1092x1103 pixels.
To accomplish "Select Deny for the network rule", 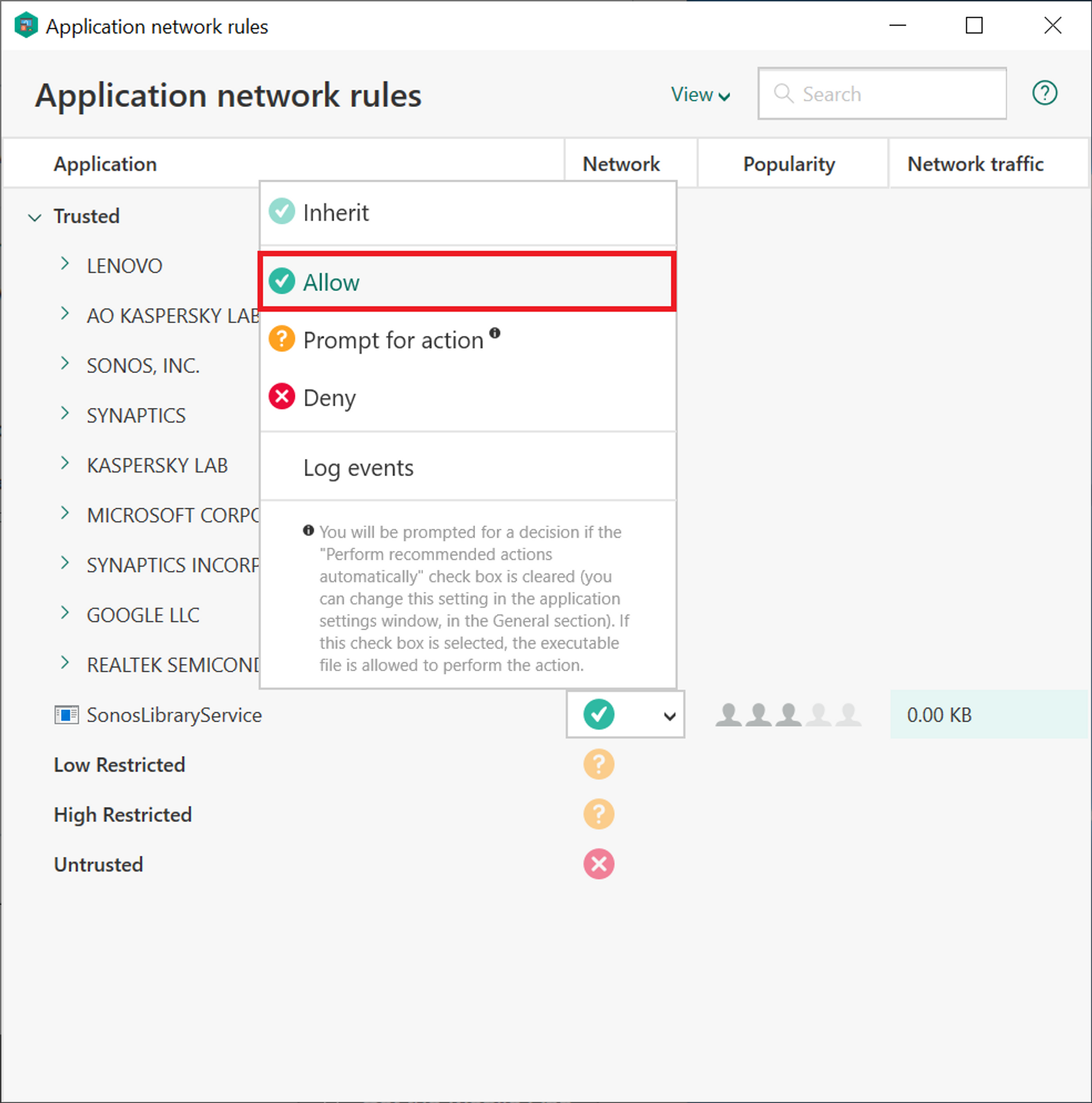I will click(x=330, y=398).
